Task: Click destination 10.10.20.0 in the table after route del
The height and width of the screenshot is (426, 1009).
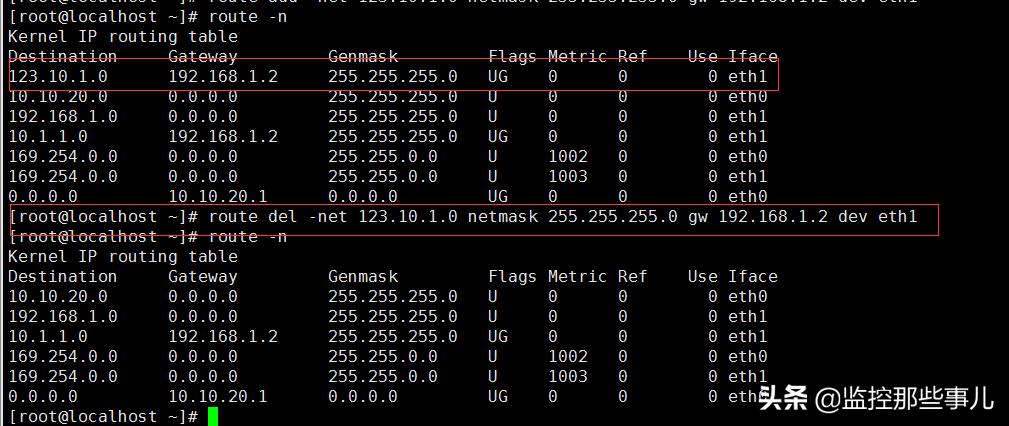Action: pyautogui.click(x=58, y=297)
